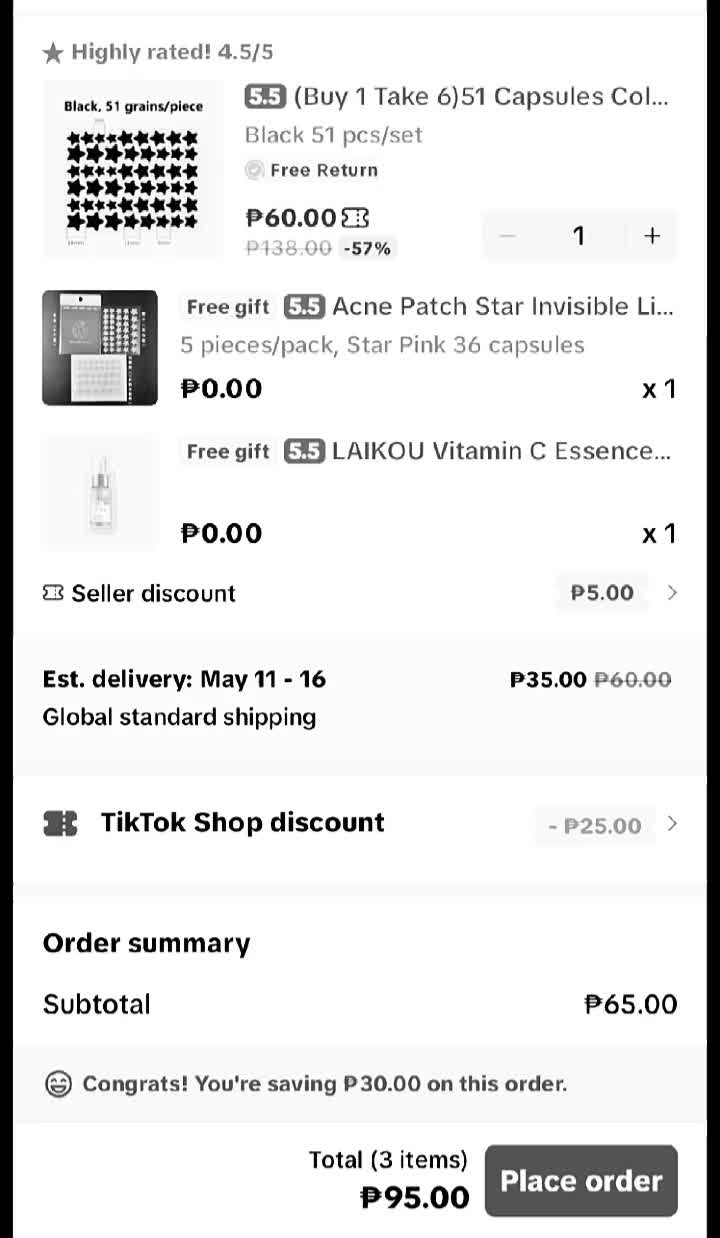Open the LAIKOU Vitamin C Essence thumbnail
The image size is (720, 1238).
pyautogui.click(x=100, y=493)
